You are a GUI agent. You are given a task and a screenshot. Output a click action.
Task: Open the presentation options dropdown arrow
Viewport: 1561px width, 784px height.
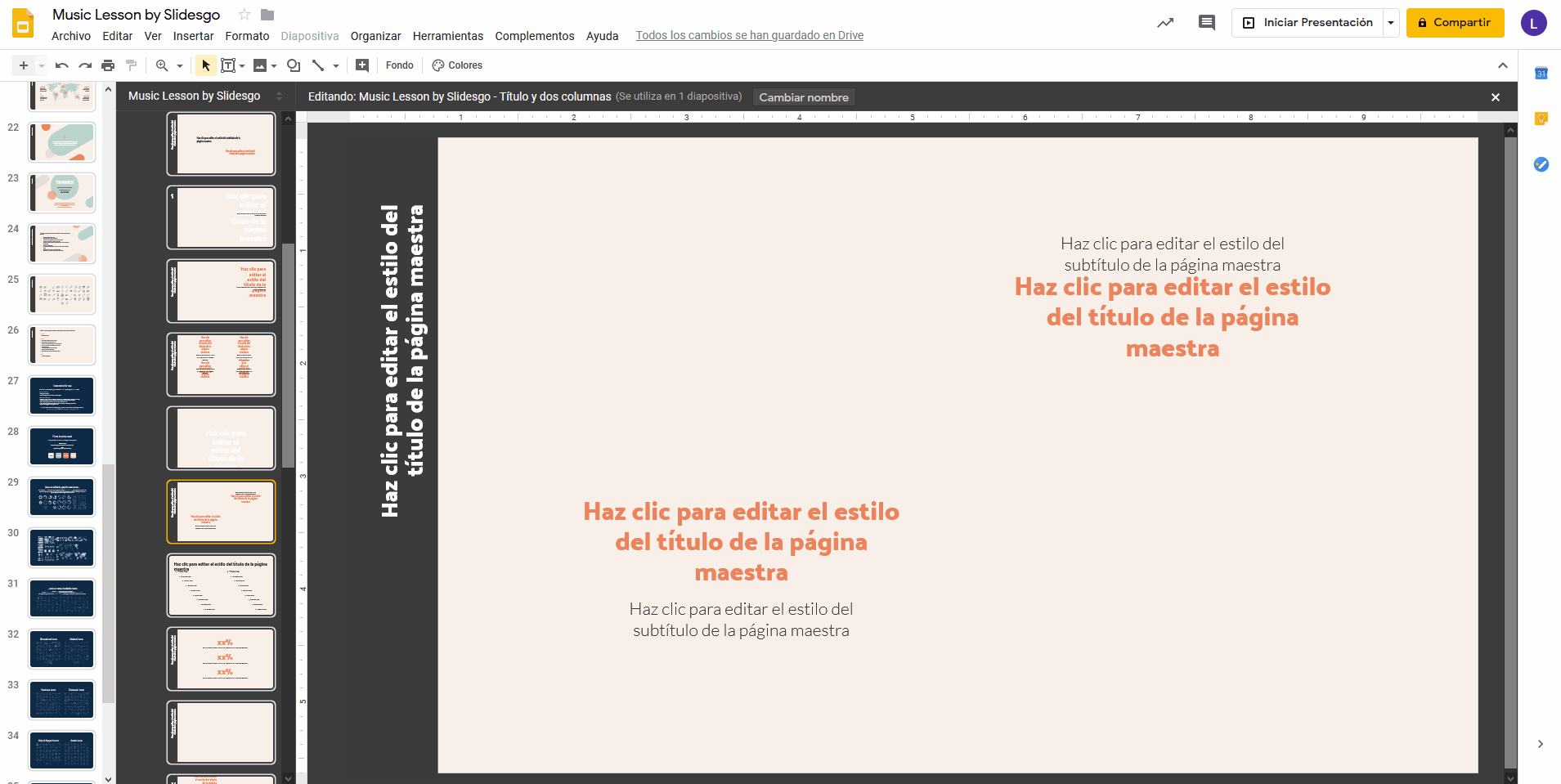click(x=1391, y=23)
